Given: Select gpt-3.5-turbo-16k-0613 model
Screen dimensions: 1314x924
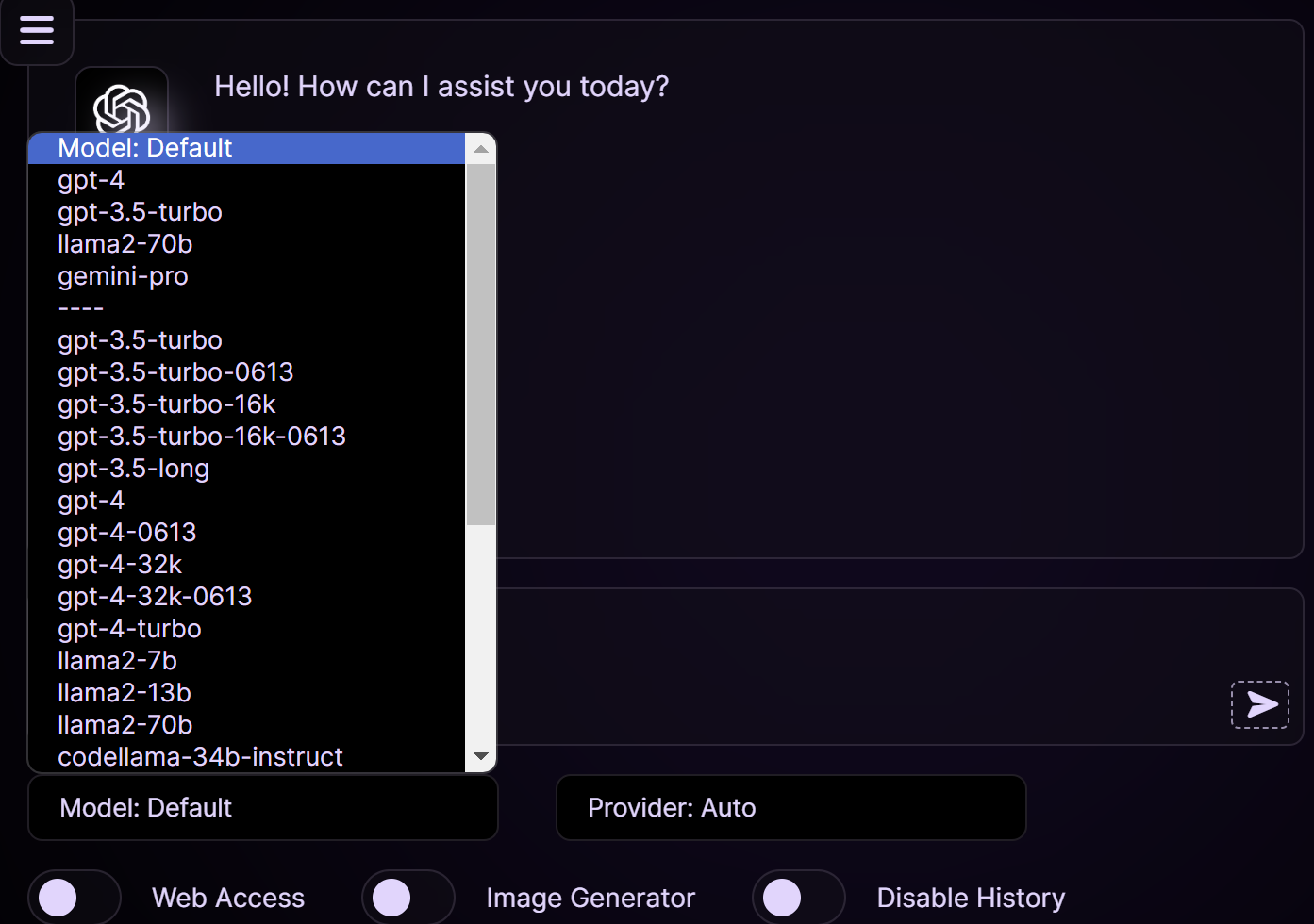Looking at the screenshot, I should coord(247,437).
